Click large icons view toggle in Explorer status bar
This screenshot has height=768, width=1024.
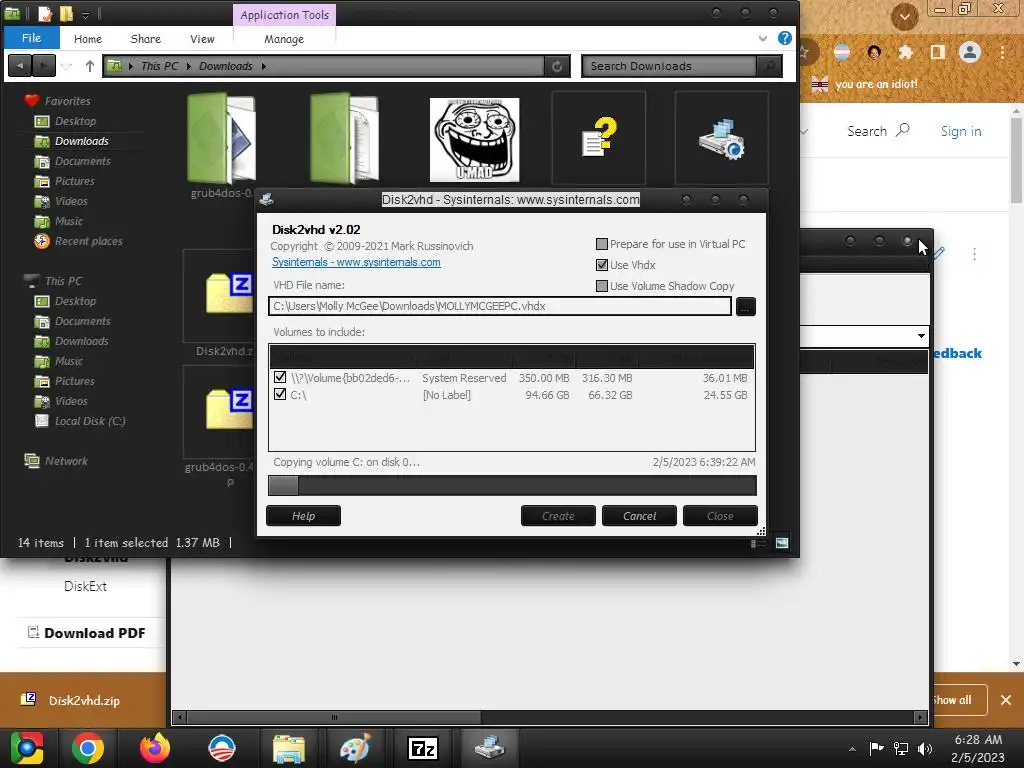point(782,543)
